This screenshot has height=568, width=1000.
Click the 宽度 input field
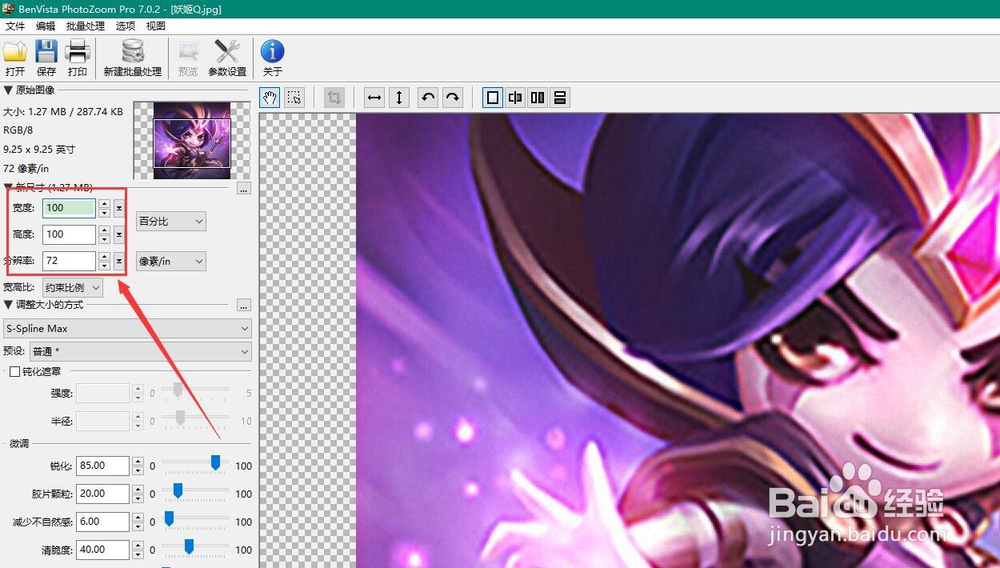[x=69, y=208]
